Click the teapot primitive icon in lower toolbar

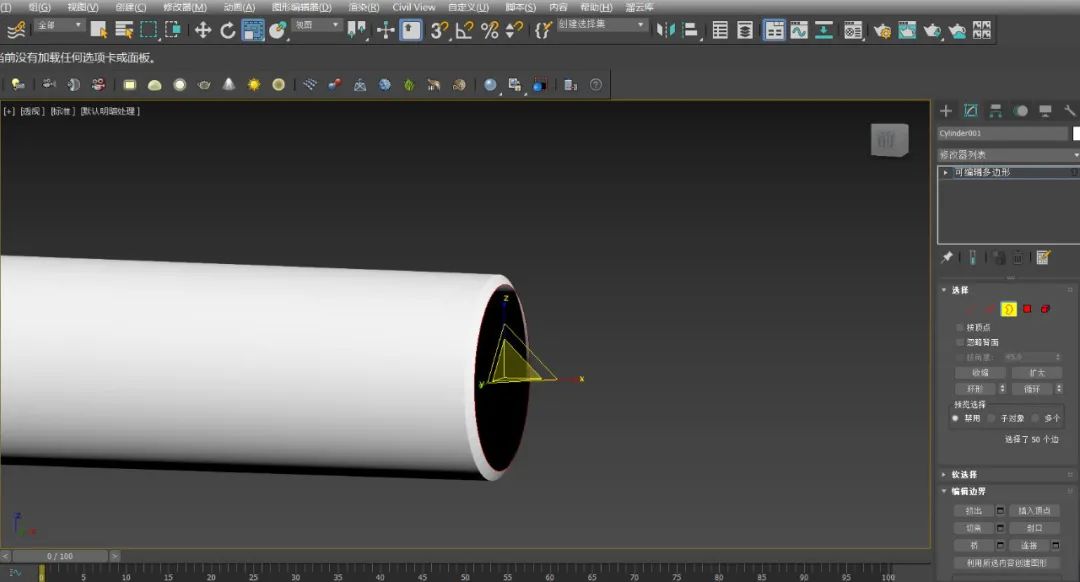(x=204, y=85)
